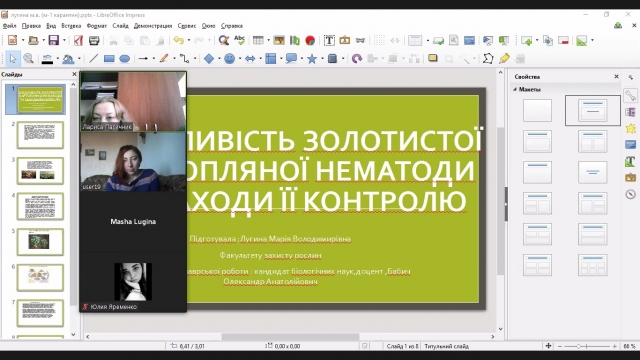The height and width of the screenshot is (360, 640).
Task: Click the Print icon
Action: point(94,40)
